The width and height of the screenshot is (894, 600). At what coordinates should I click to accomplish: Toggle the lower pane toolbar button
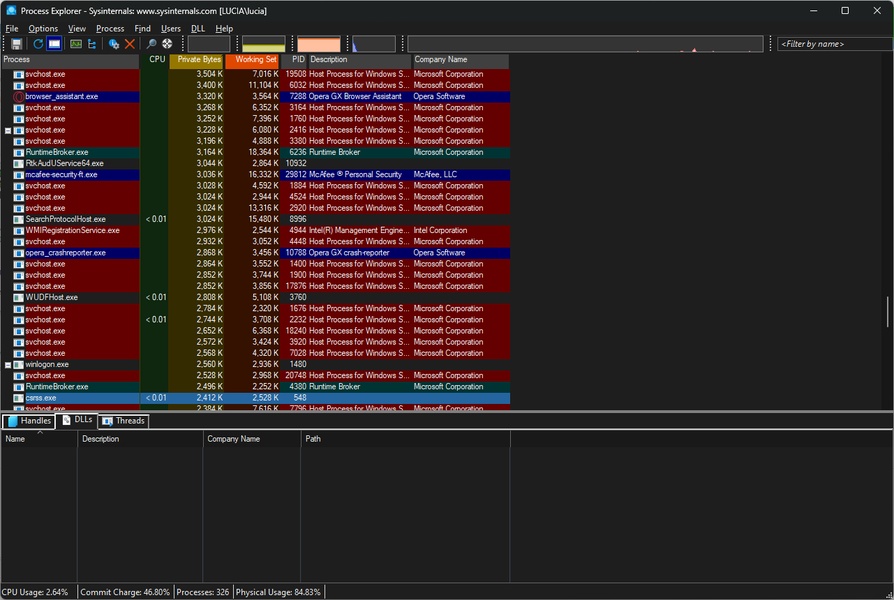pos(54,44)
